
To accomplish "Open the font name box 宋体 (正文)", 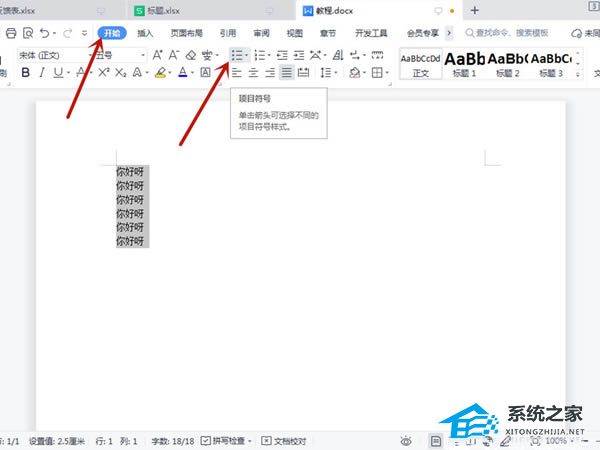I will (x=54, y=55).
